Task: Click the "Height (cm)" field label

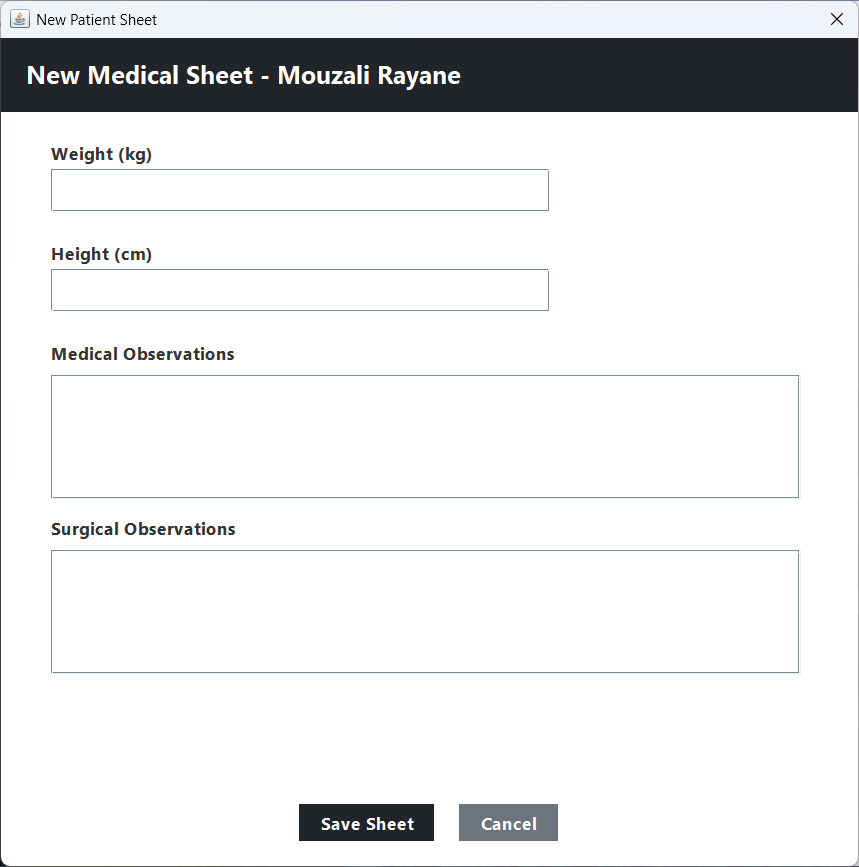Action: click(x=101, y=254)
